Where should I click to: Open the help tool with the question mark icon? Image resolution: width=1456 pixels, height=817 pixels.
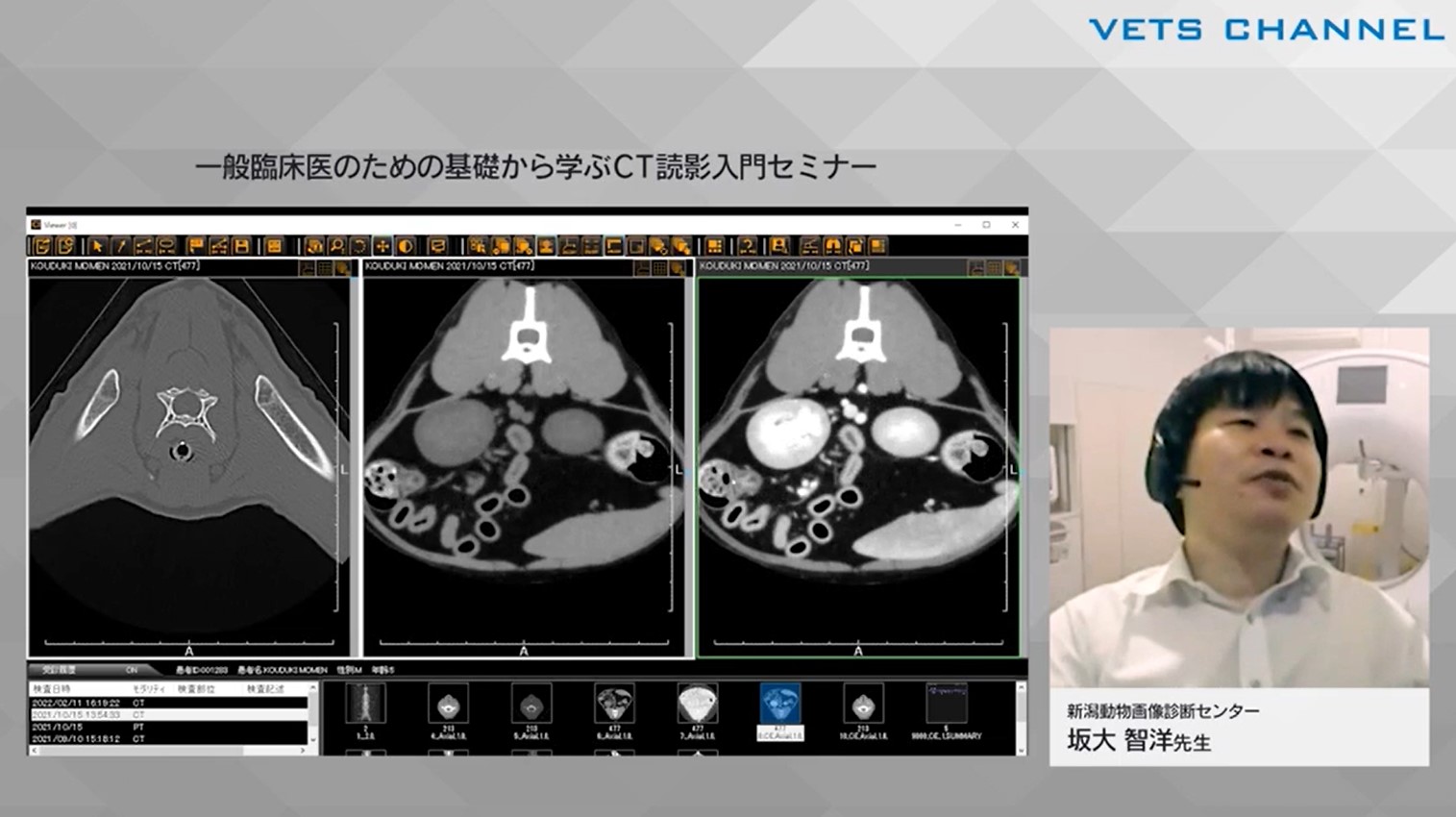(x=749, y=245)
